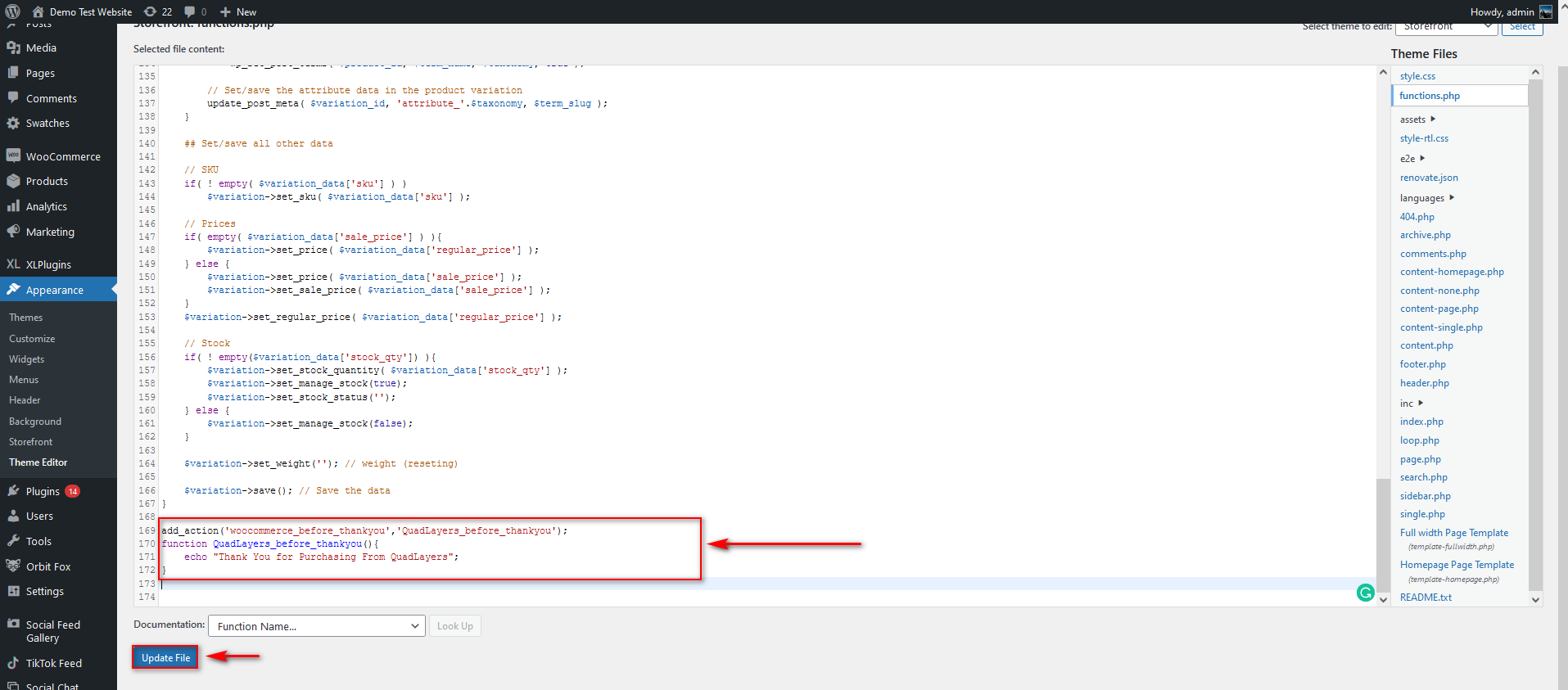Screen dimensions: 1568x690
Task: Open 404.php theme file
Action: tap(1417, 217)
